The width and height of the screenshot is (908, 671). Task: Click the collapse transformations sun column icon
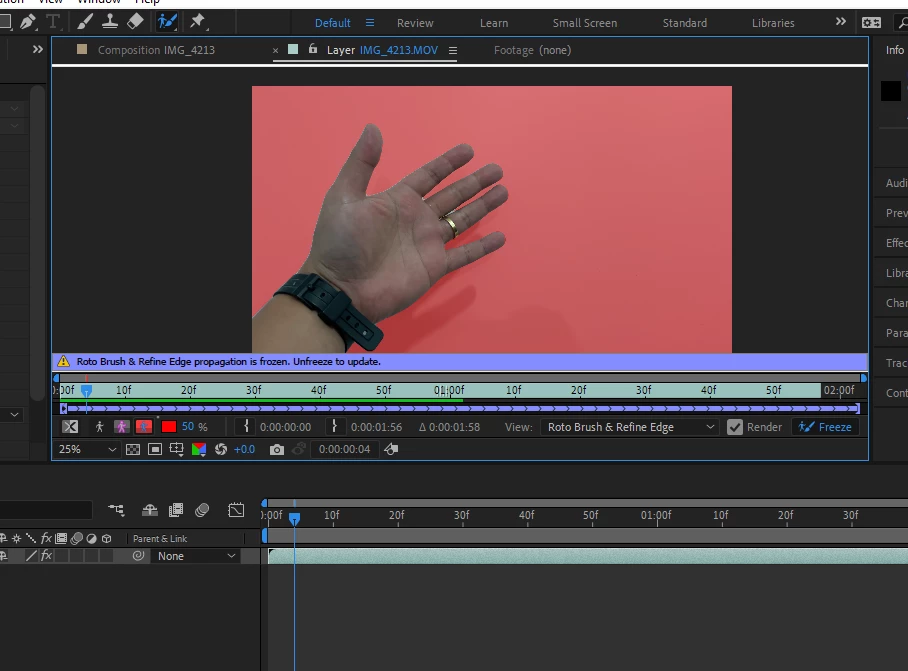[16, 538]
